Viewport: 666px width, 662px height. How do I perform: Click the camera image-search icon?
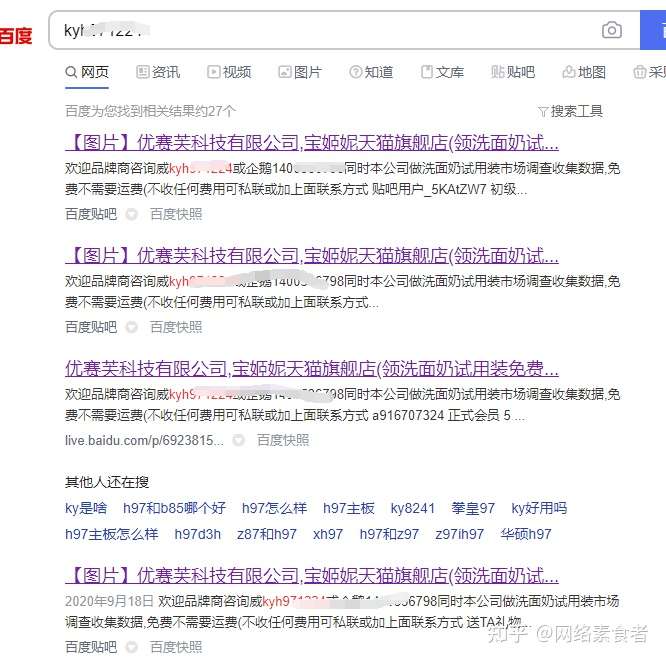[x=612, y=31]
